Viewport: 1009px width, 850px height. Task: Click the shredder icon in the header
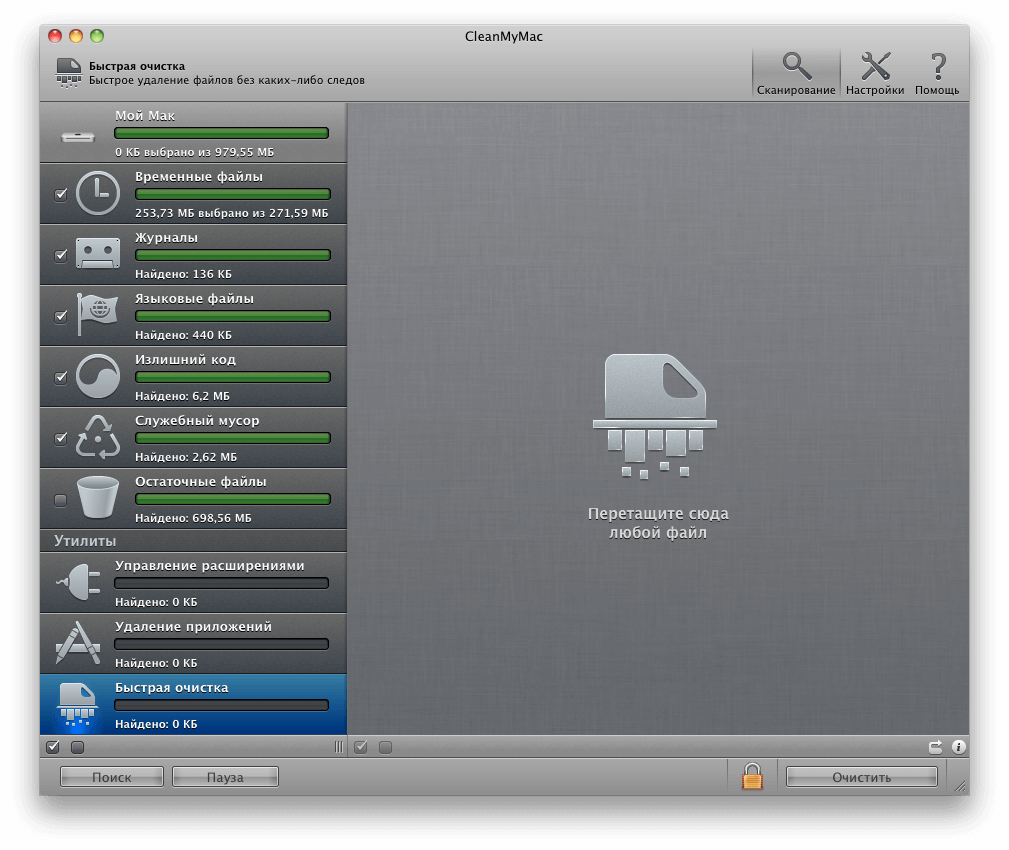pyautogui.click(x=69, y=73)
